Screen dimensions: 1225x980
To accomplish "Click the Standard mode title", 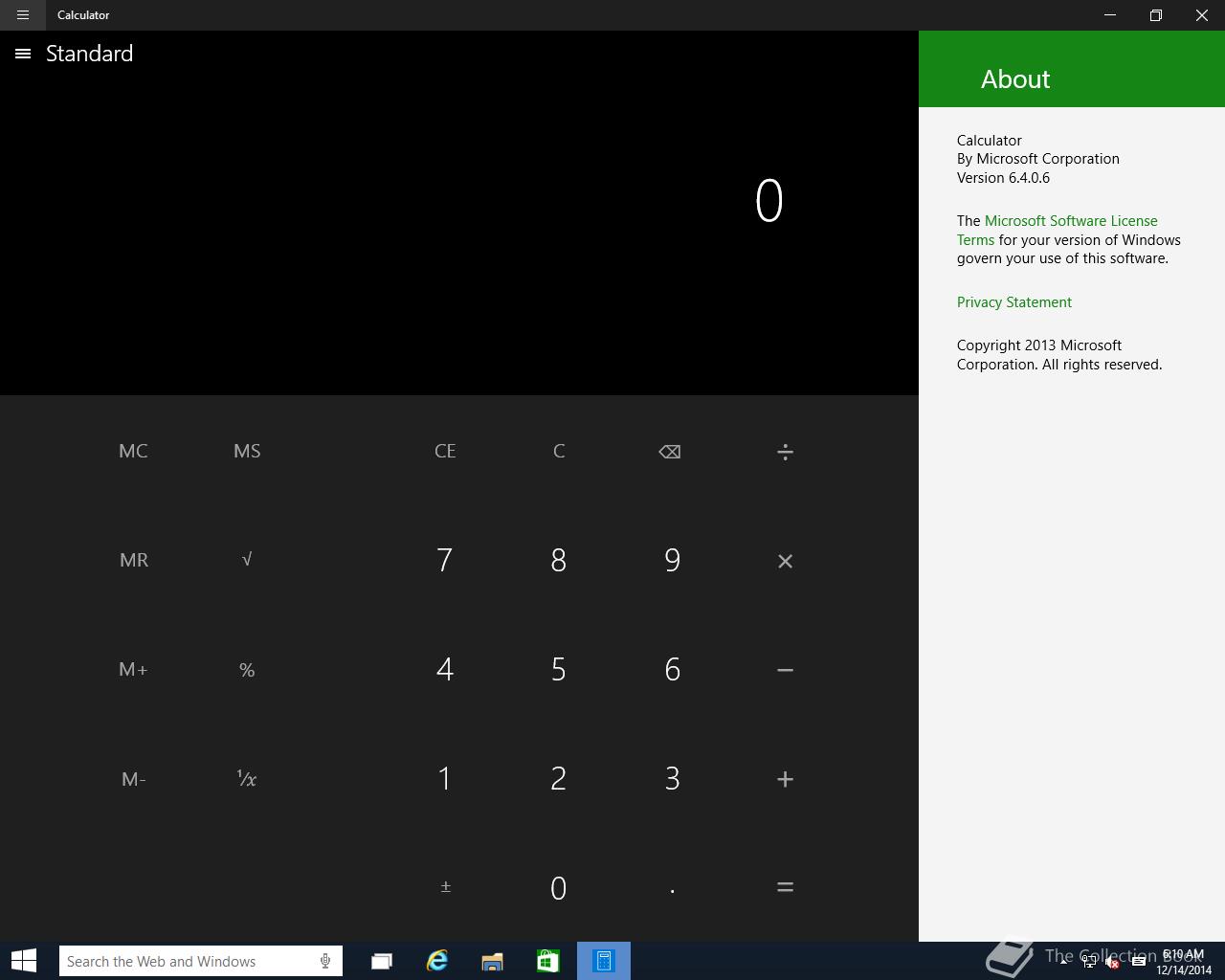I will [x=90, y=54].
